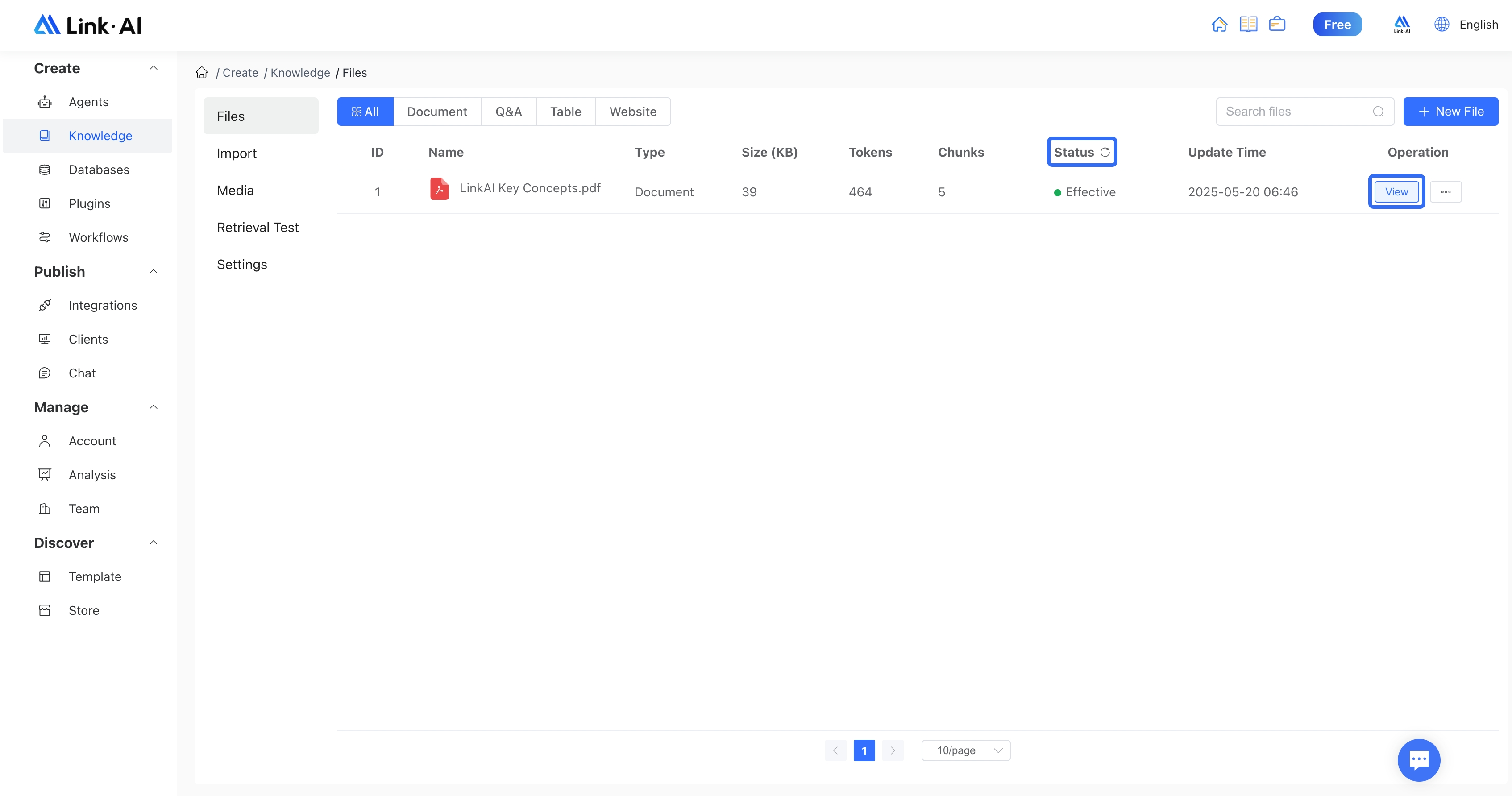Viewport: 1512px width, 796px height.
Task: Click the Operation column header
Action: [x=1417, y=152]
